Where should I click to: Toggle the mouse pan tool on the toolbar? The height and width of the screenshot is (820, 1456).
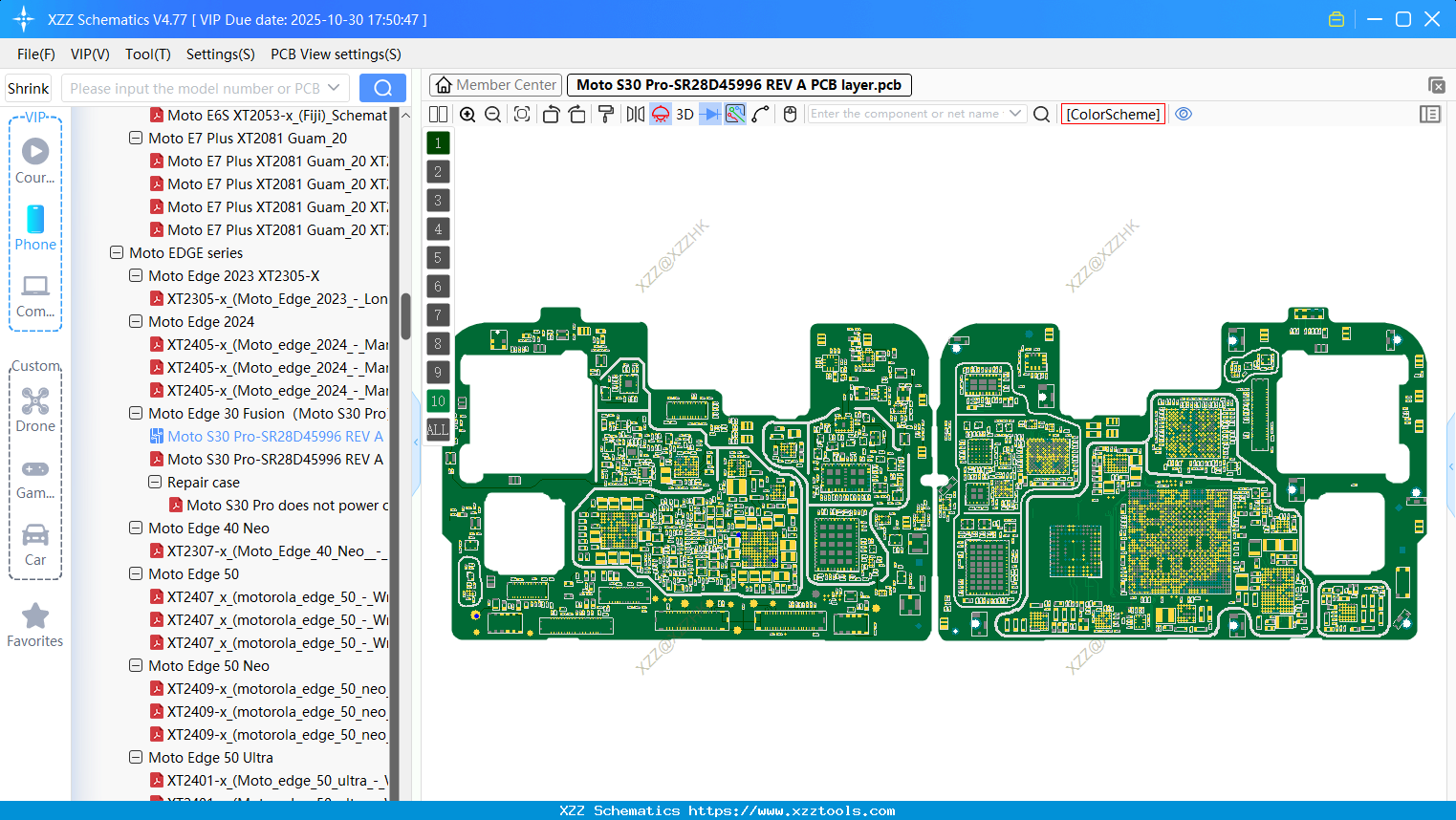[790, 114]
